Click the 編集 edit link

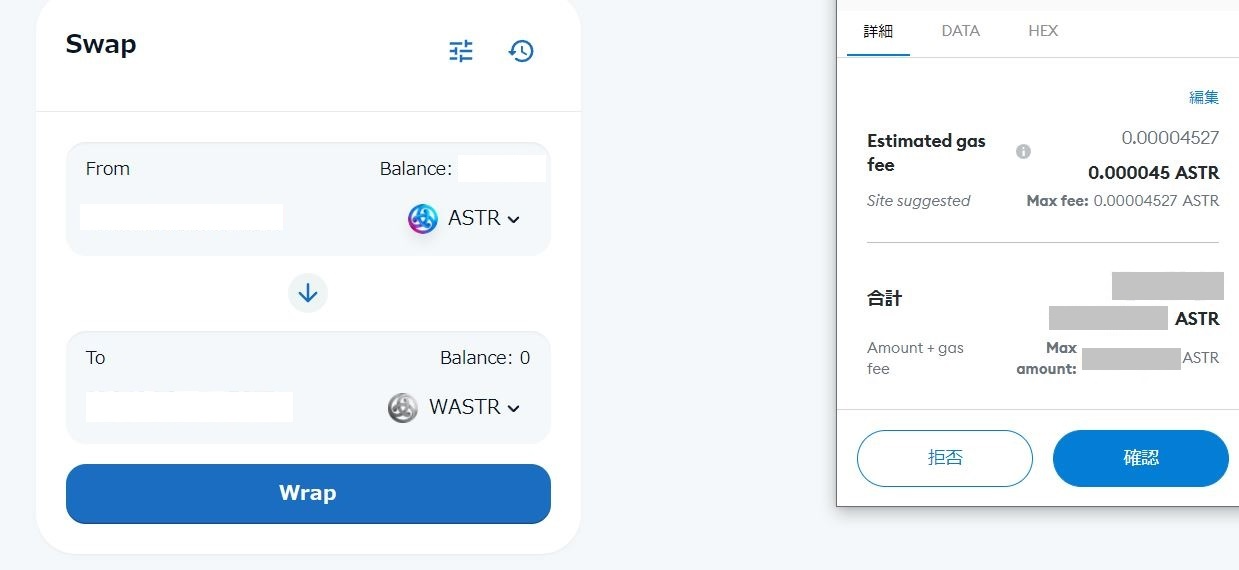coord(1204,97)
